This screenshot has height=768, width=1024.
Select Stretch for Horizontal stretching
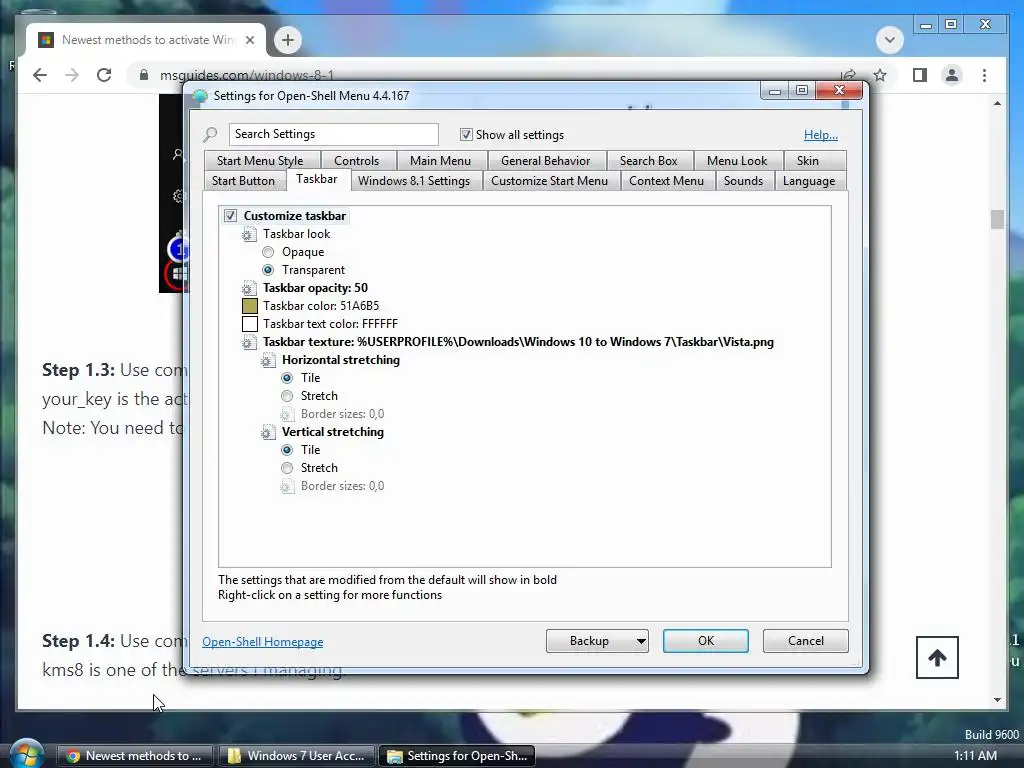pos(287,396)
